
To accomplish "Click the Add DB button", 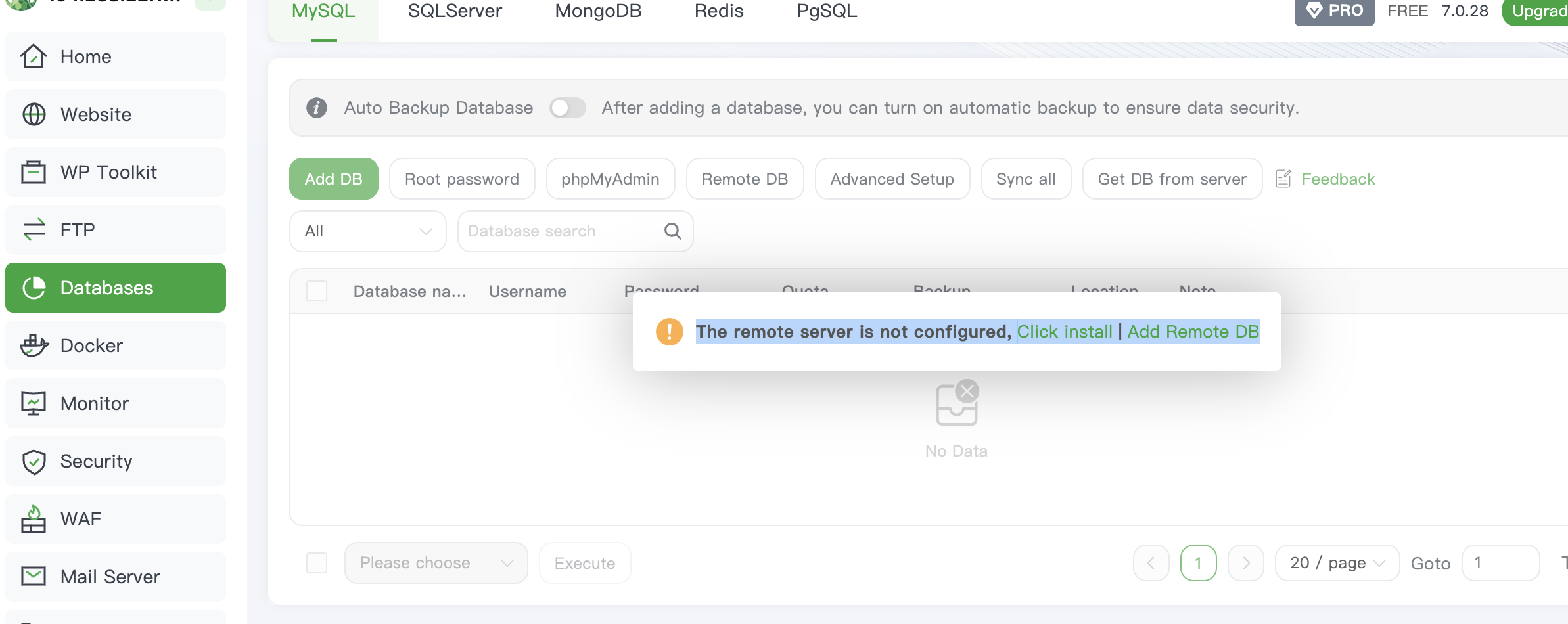I will pos(333,179).
